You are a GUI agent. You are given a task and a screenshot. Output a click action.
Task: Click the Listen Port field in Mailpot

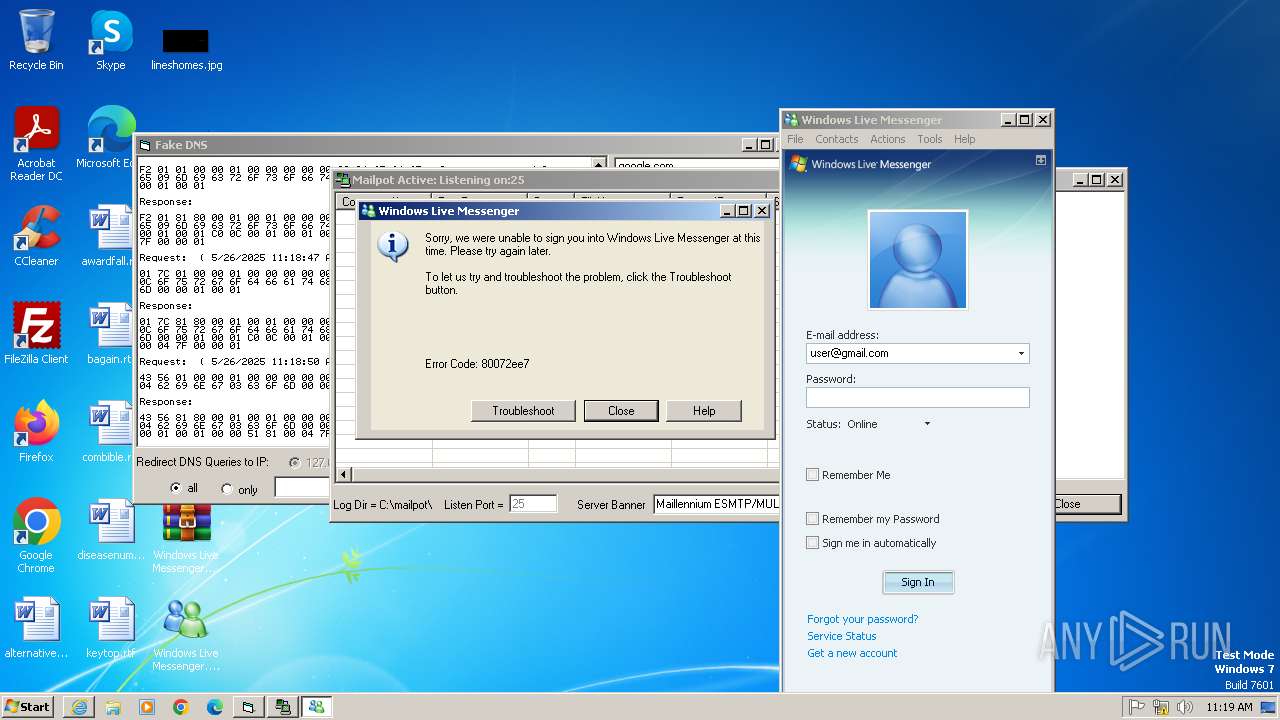pyautogui.click(x=533, y=505)
